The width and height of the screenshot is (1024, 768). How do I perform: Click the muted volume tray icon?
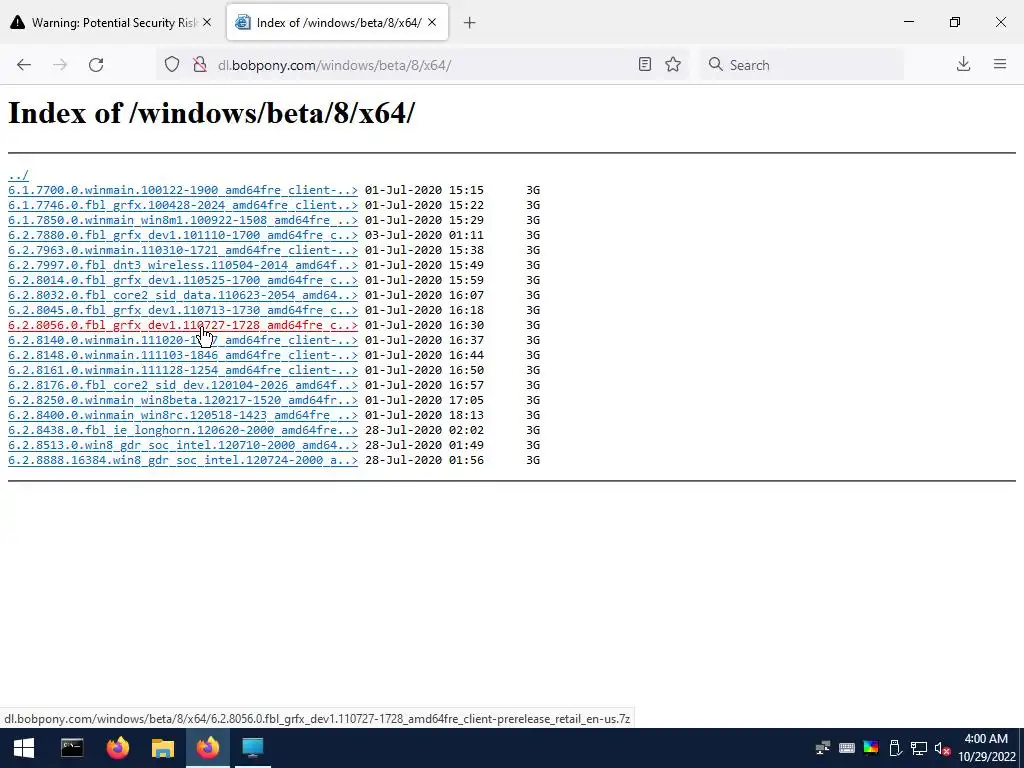tap(942, 748)
